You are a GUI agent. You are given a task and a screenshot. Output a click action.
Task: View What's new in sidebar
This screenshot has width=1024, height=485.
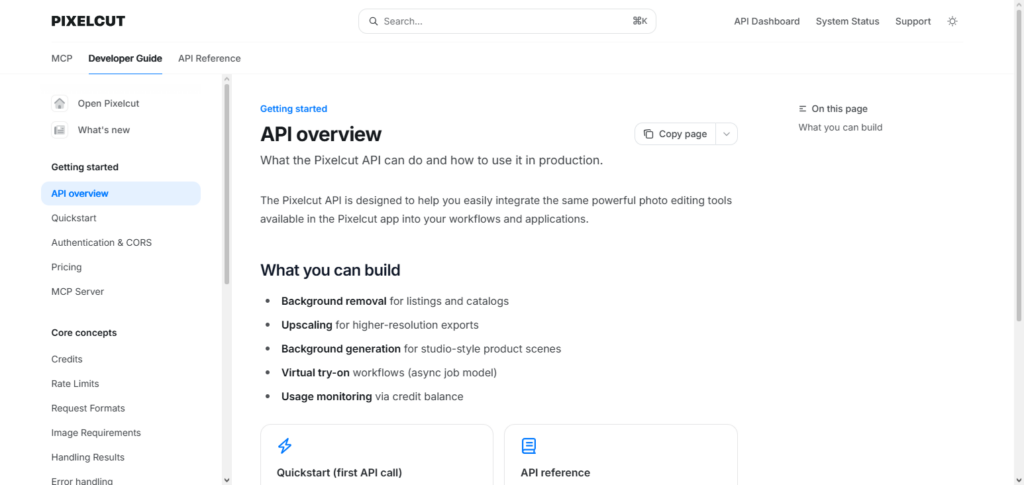point(104,130)
